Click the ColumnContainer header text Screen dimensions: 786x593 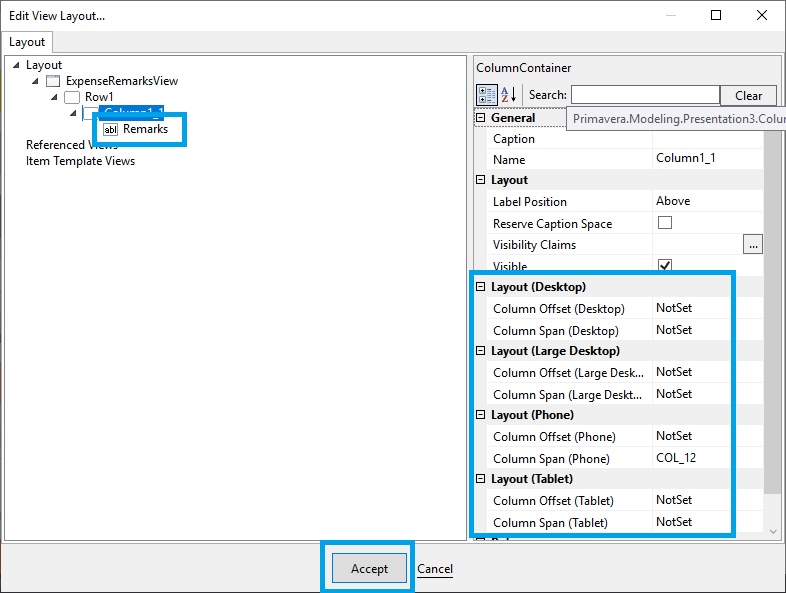click(523, 68)
